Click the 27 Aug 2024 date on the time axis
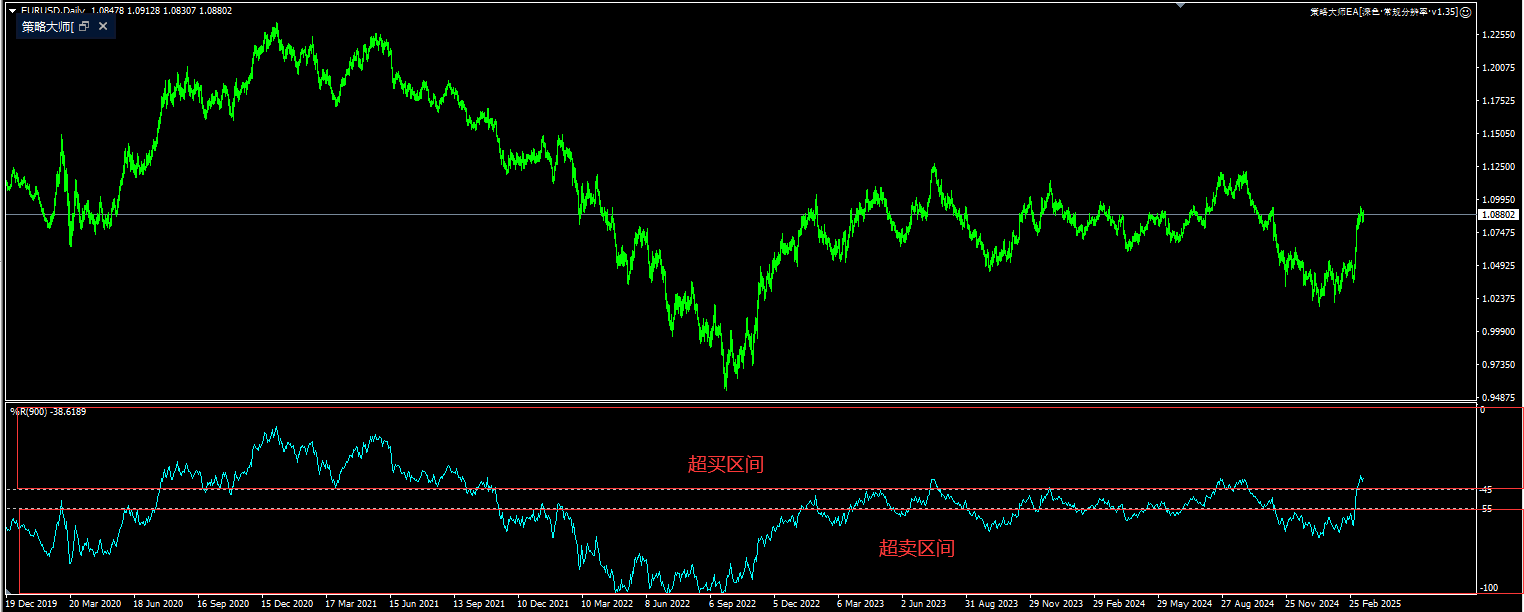 [x=1247, y=604]
